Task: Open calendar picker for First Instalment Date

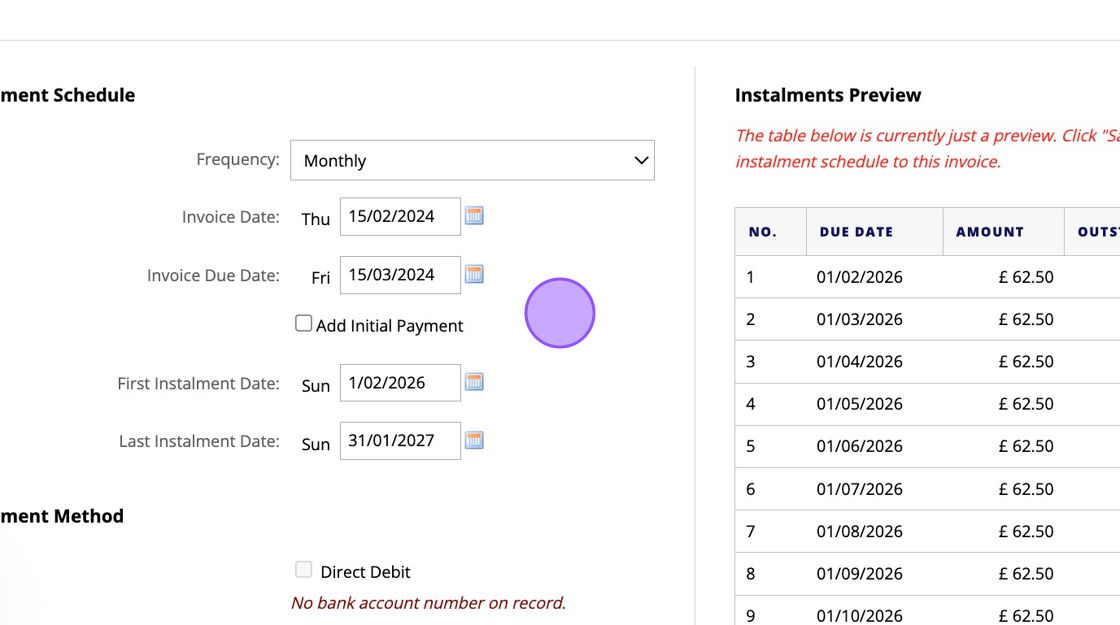Action: click(474, 382)
